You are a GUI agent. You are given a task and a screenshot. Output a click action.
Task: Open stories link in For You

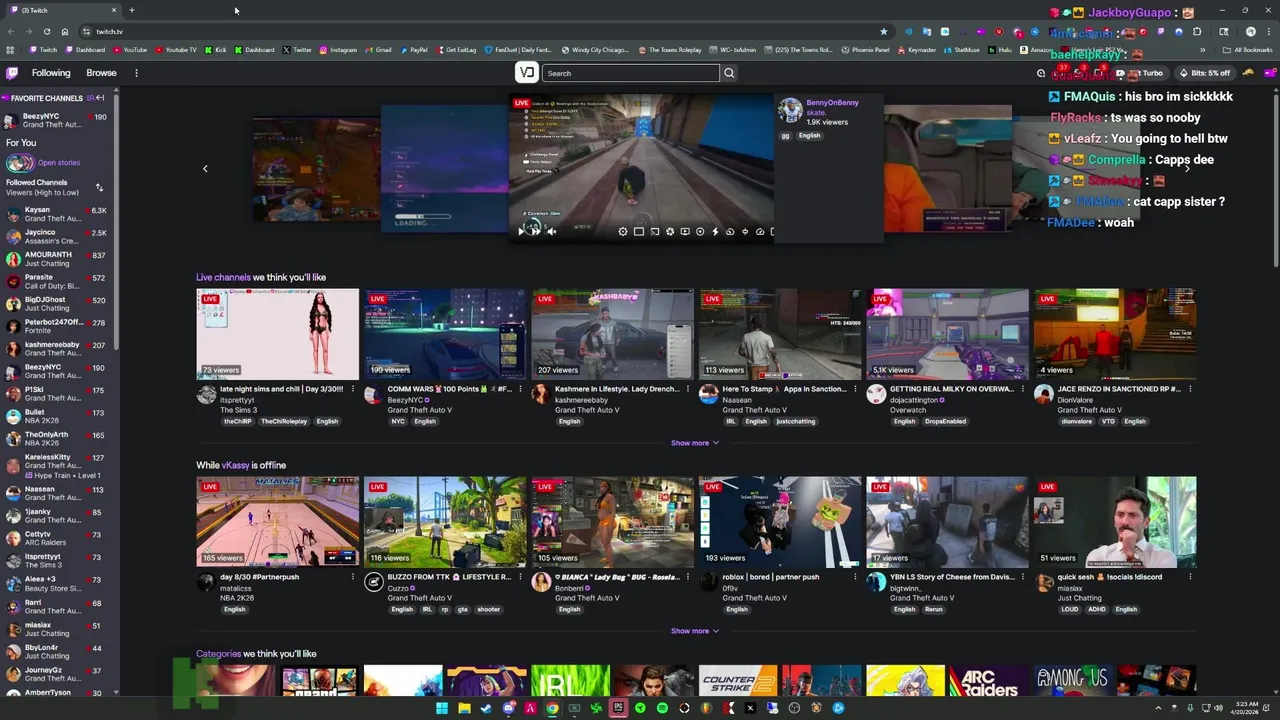[59, 163]
